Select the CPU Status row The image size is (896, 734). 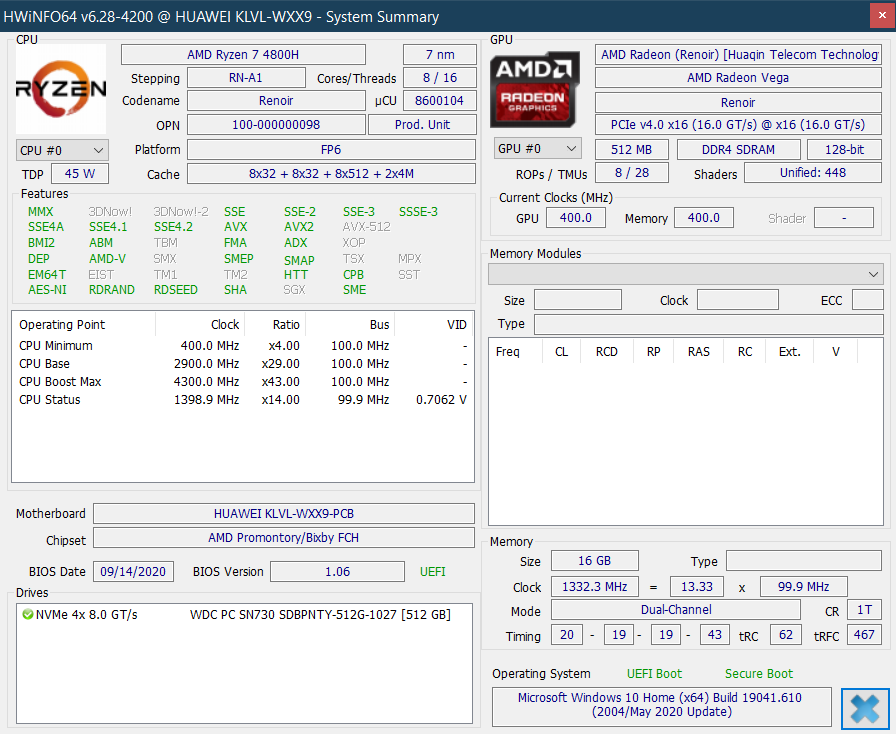243,400
